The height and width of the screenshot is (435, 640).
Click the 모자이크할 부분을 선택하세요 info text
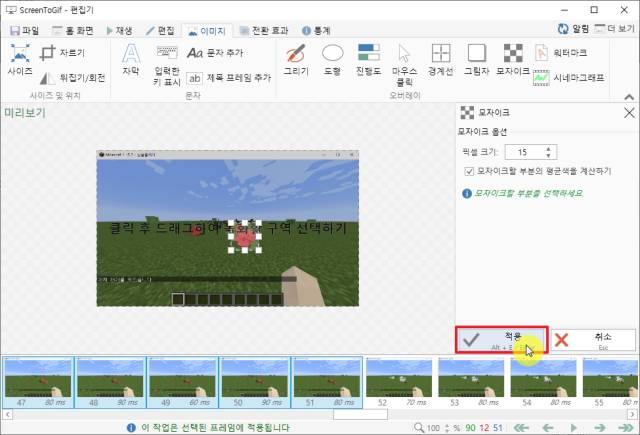click(x=528, y=193)
